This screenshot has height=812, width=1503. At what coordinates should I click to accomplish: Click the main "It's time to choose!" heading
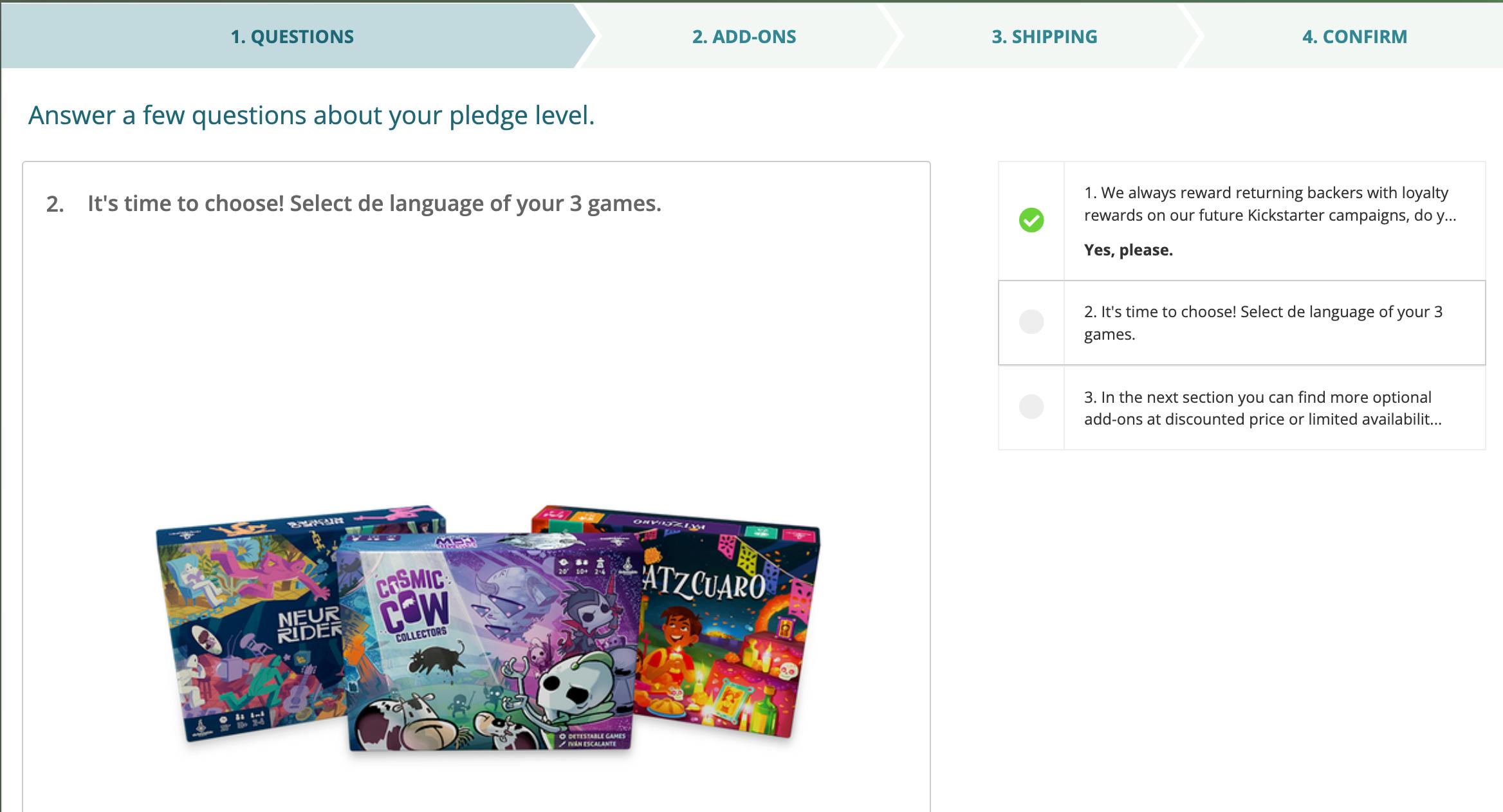coord(374,203)
